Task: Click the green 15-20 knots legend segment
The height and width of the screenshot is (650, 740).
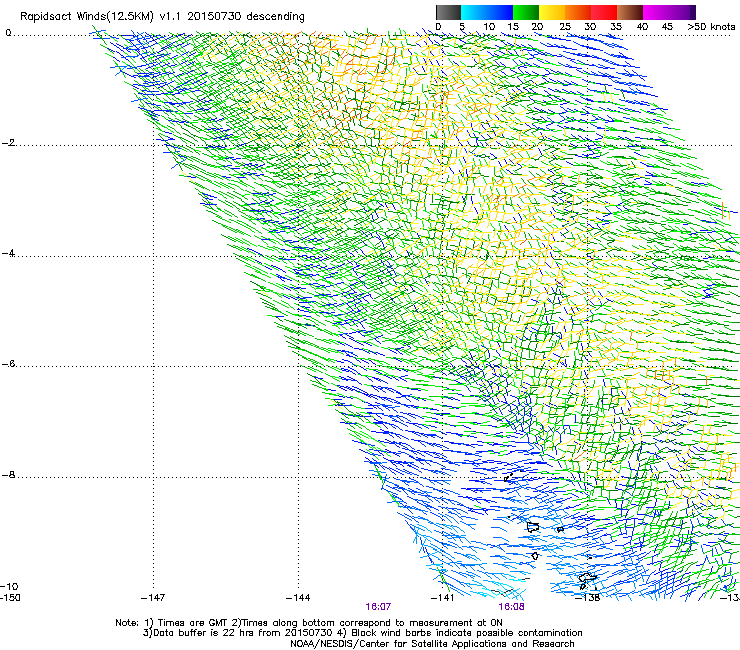Action: [526, 12]
